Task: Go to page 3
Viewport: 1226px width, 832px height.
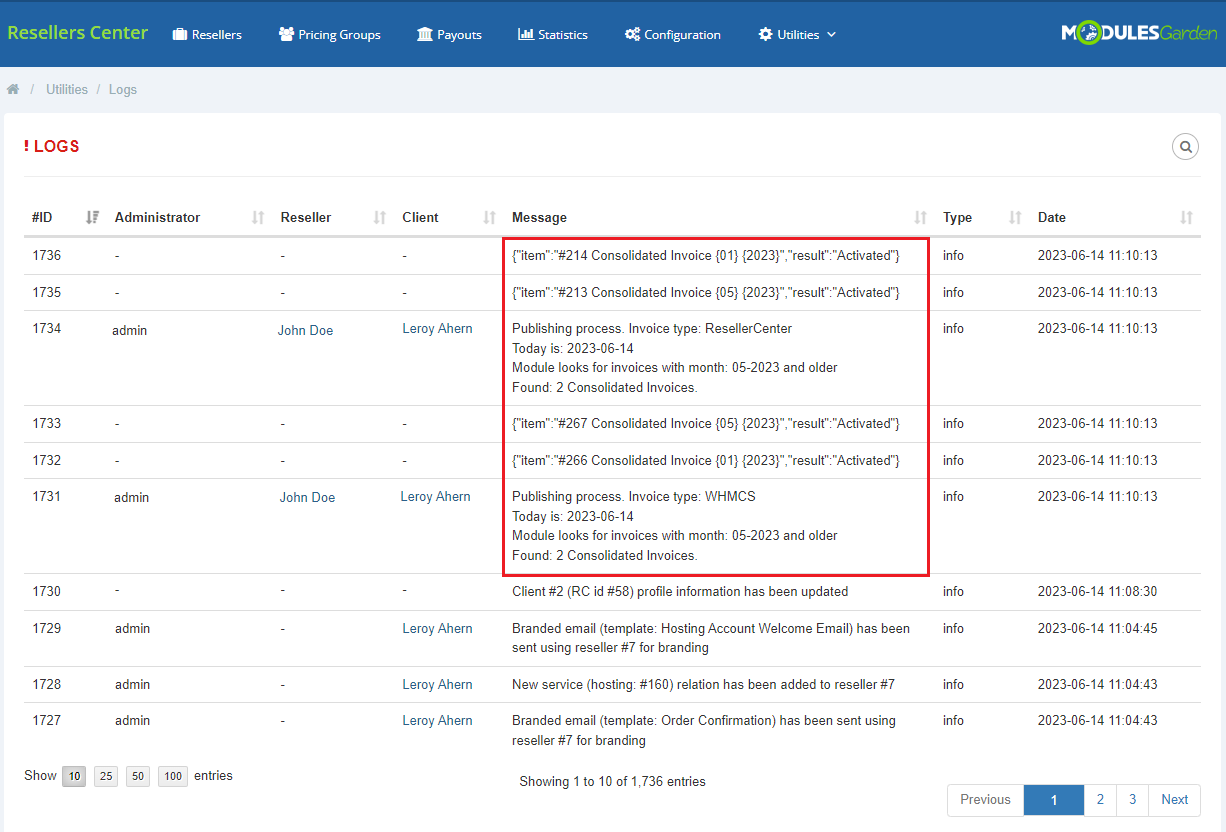Action: click(x=1132, y=799)
